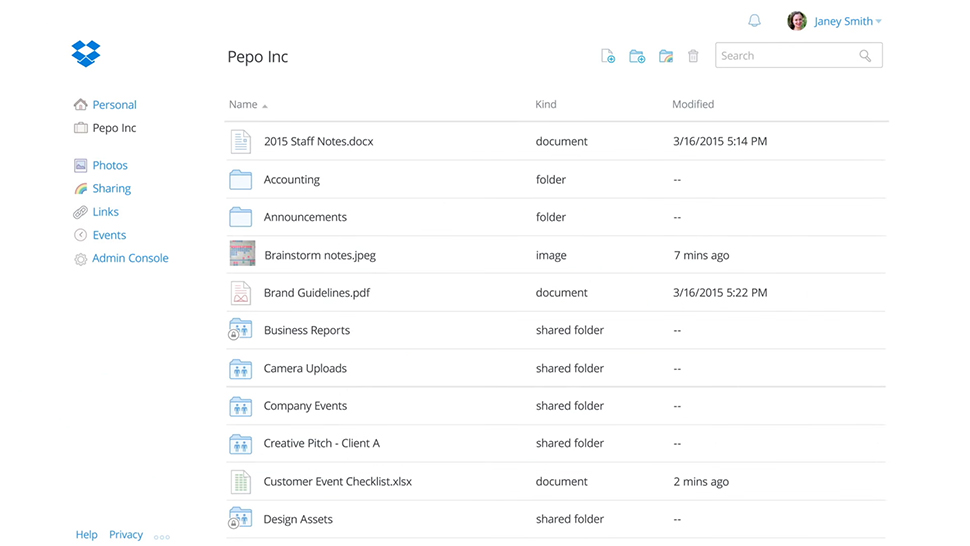This screenshot has height=546, width=970.
Task: Open the Design Assets folder
Action: [298, 519]
